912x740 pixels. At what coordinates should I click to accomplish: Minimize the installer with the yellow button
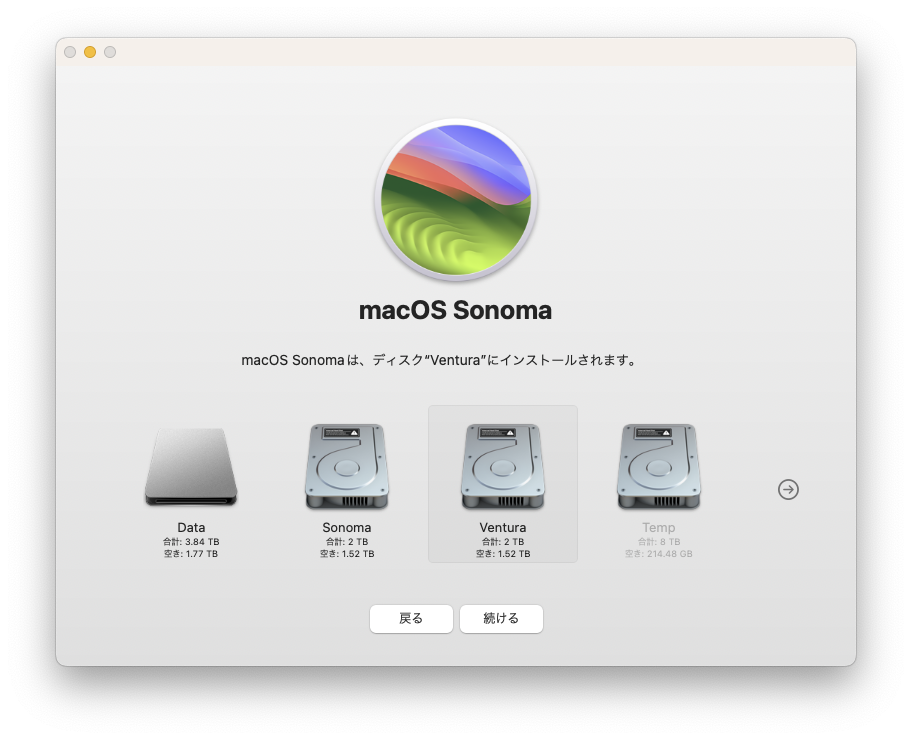(90, 52)
